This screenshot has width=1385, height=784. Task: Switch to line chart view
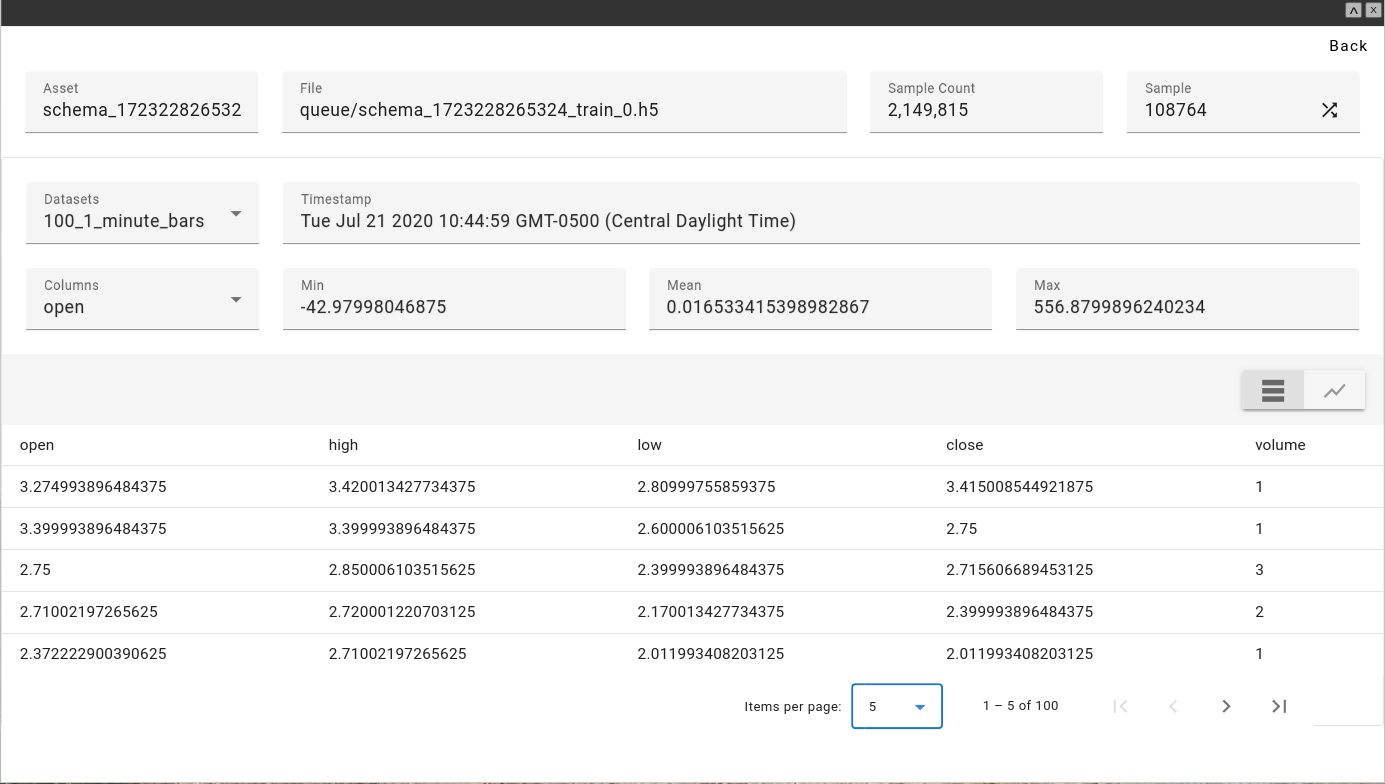point(1334,391)
